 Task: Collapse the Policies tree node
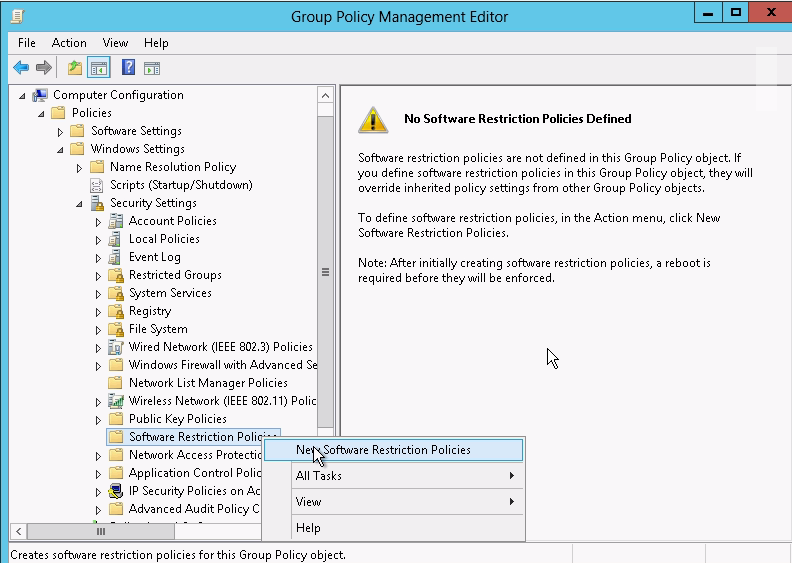[41, 114]
